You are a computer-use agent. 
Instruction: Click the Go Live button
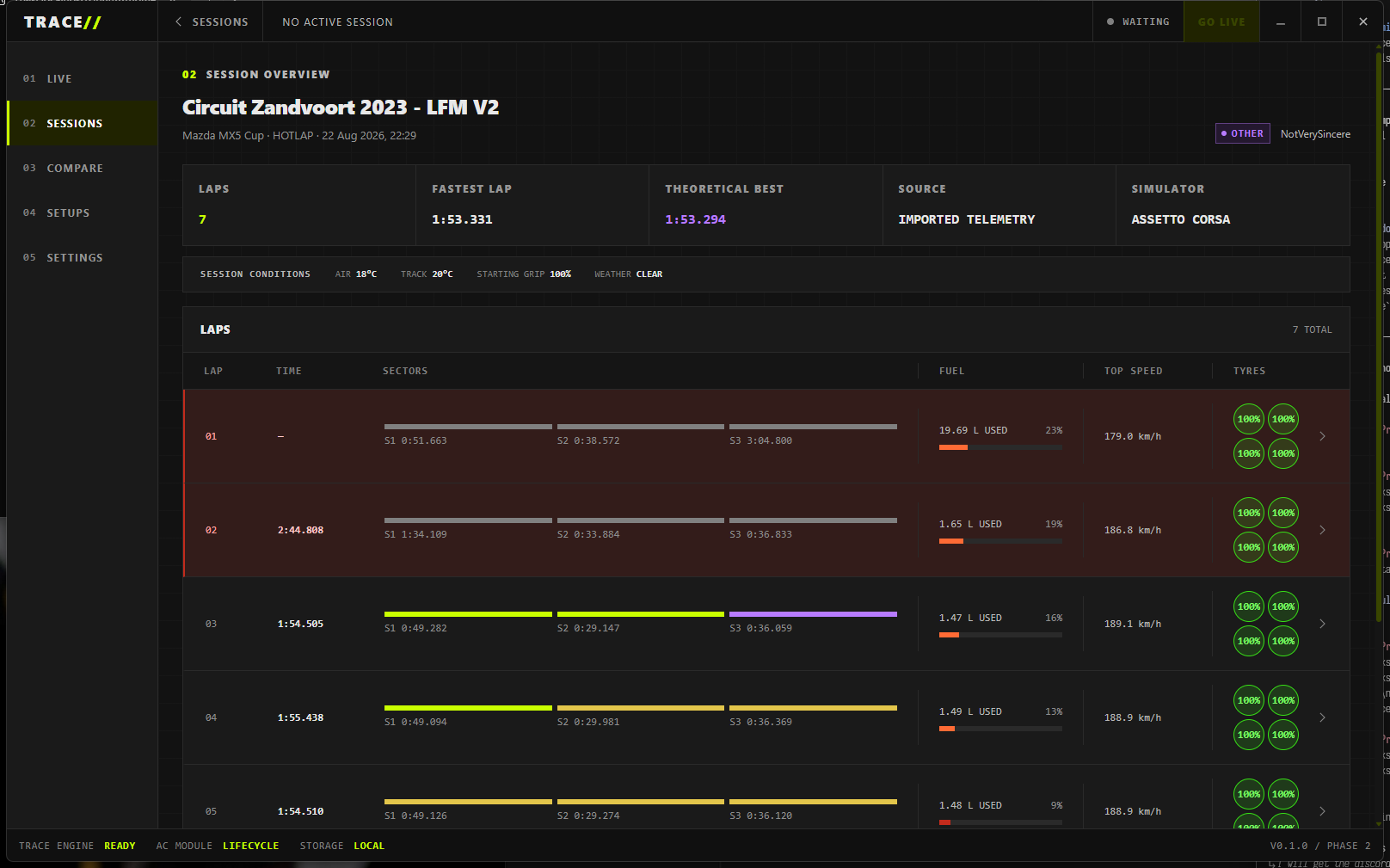(x=1221, y=22)
